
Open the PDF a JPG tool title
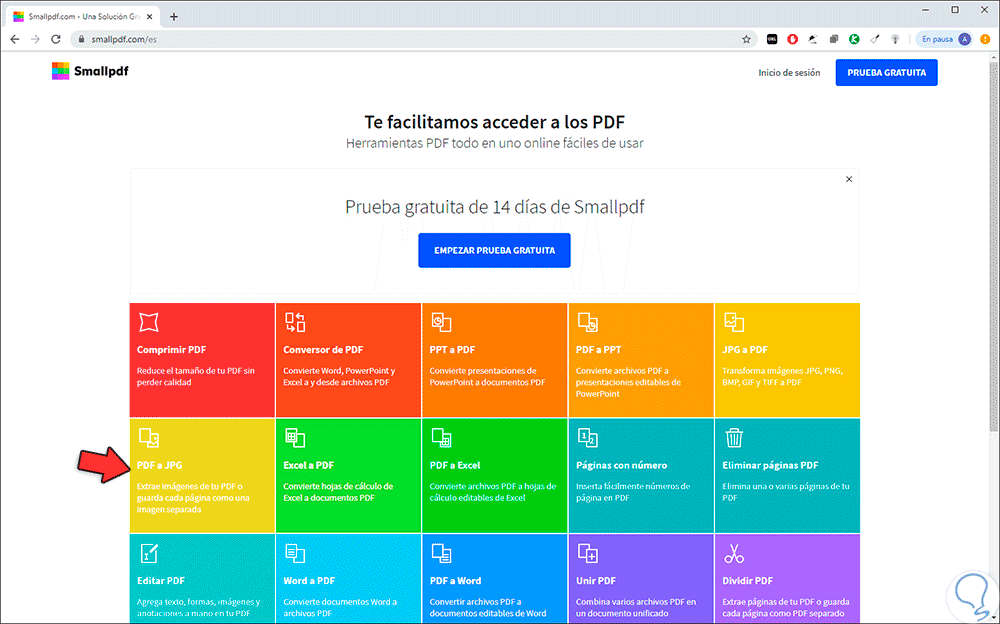tap(159, 465)
